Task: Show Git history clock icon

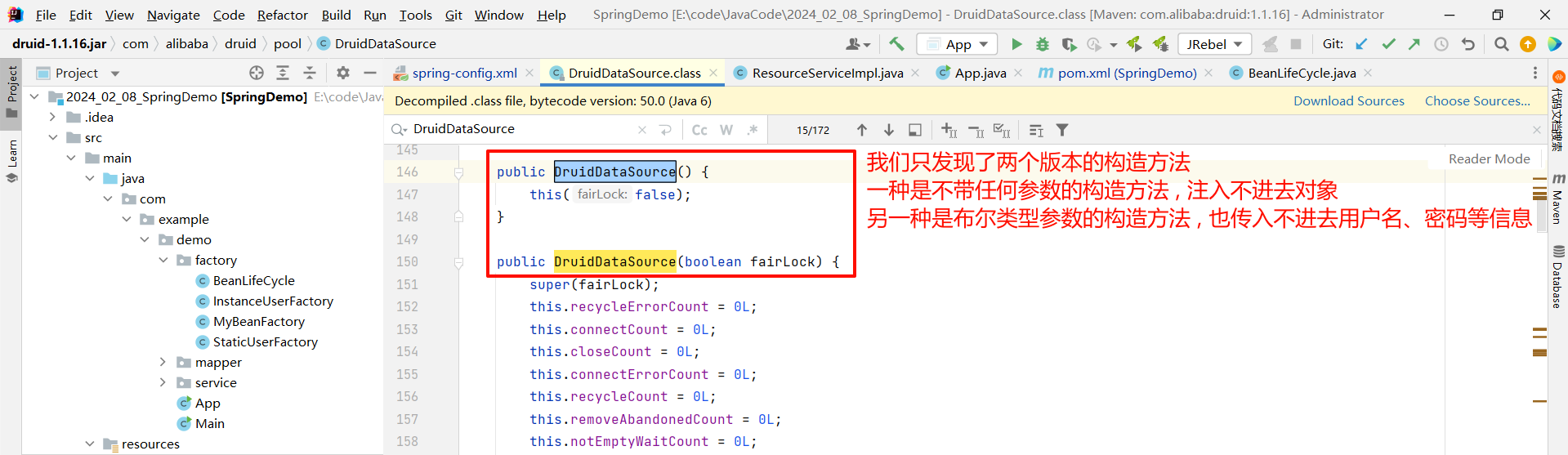Action: point(1441,44)
